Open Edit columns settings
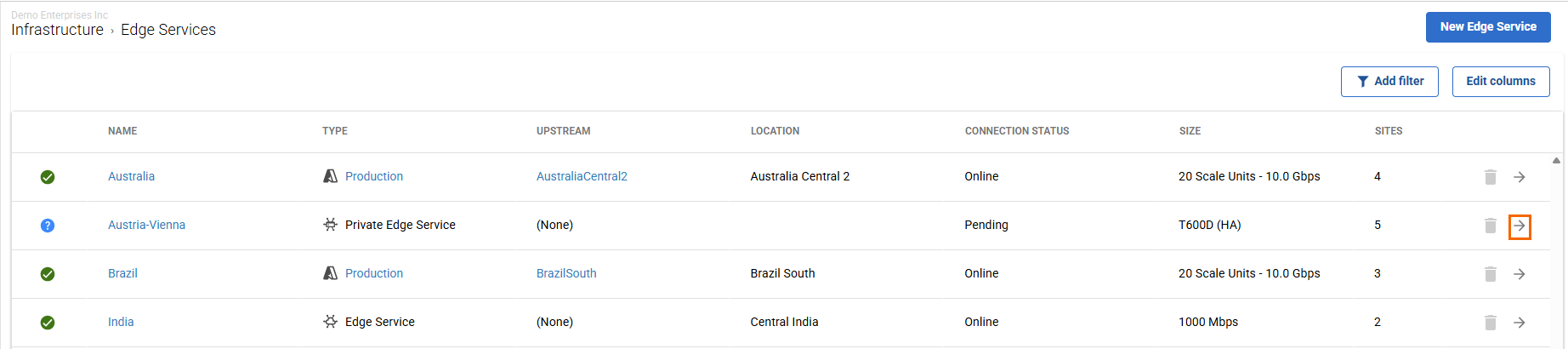 (x=1501, y=82)
